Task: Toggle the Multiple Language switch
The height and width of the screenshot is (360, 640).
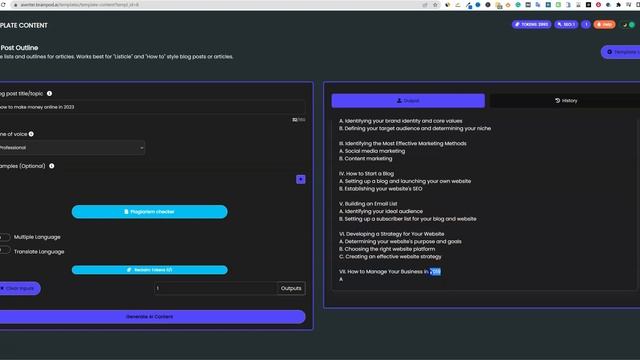Action: click(5, 237)
